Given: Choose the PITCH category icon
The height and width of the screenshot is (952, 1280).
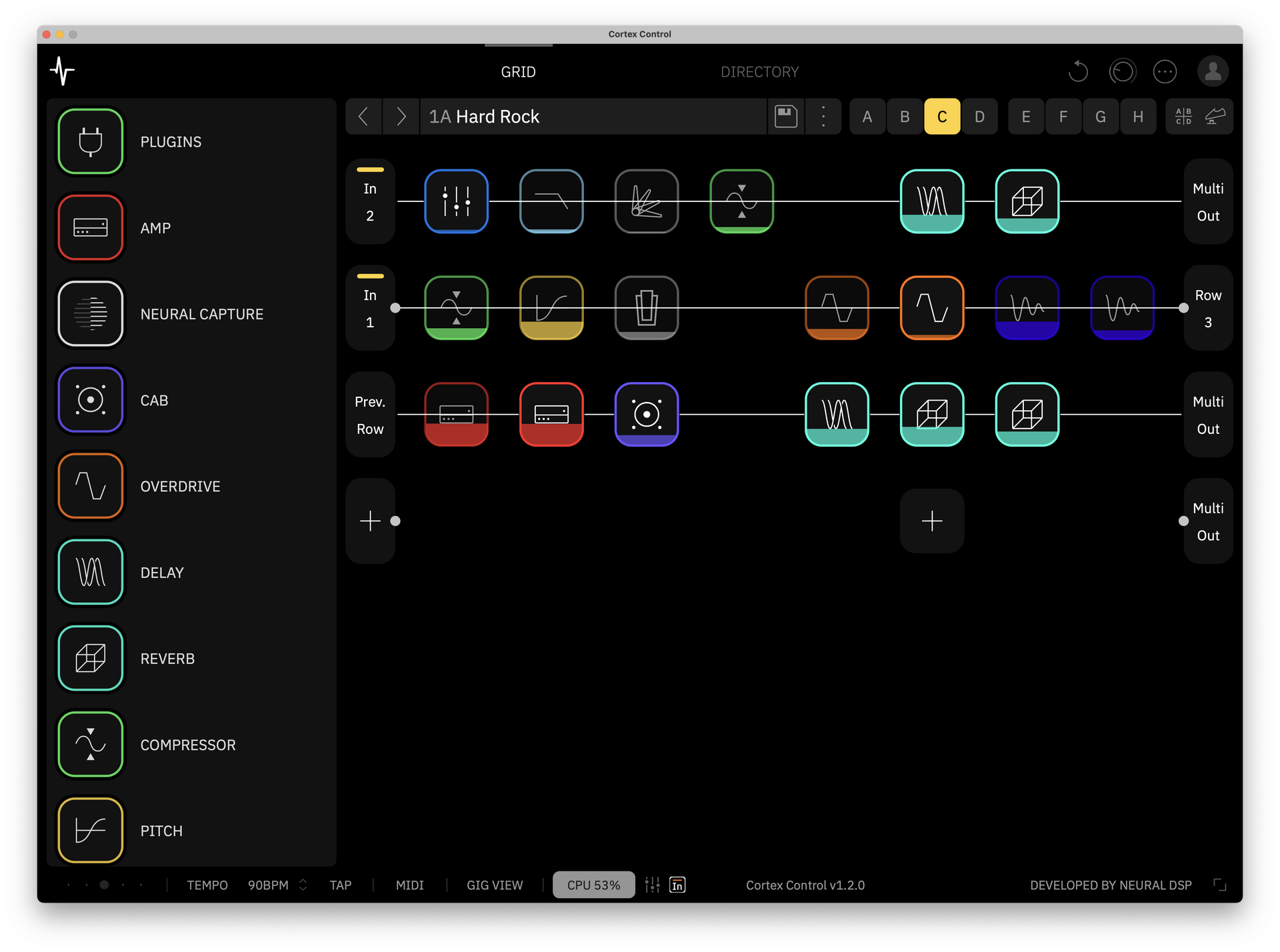Looking at the screenshot, I should (x=91, y=830).
